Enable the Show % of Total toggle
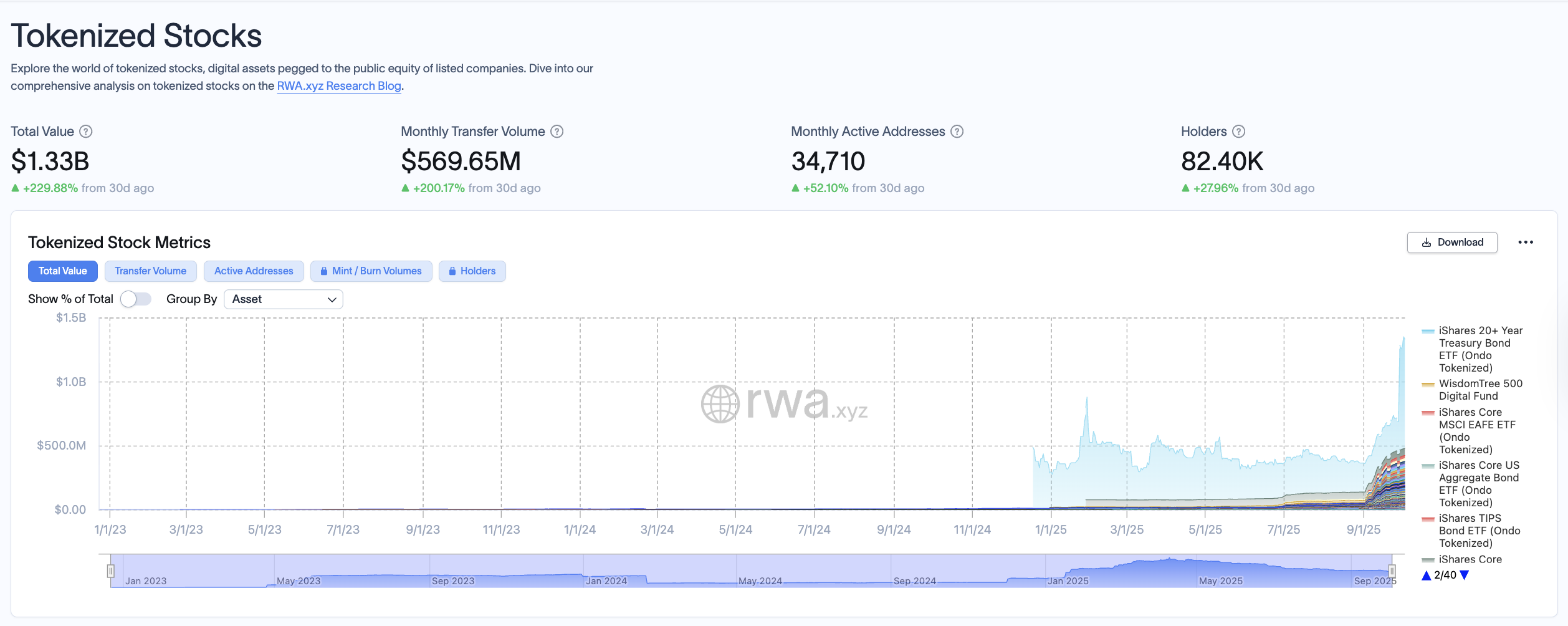 click(x=135, y=299)
